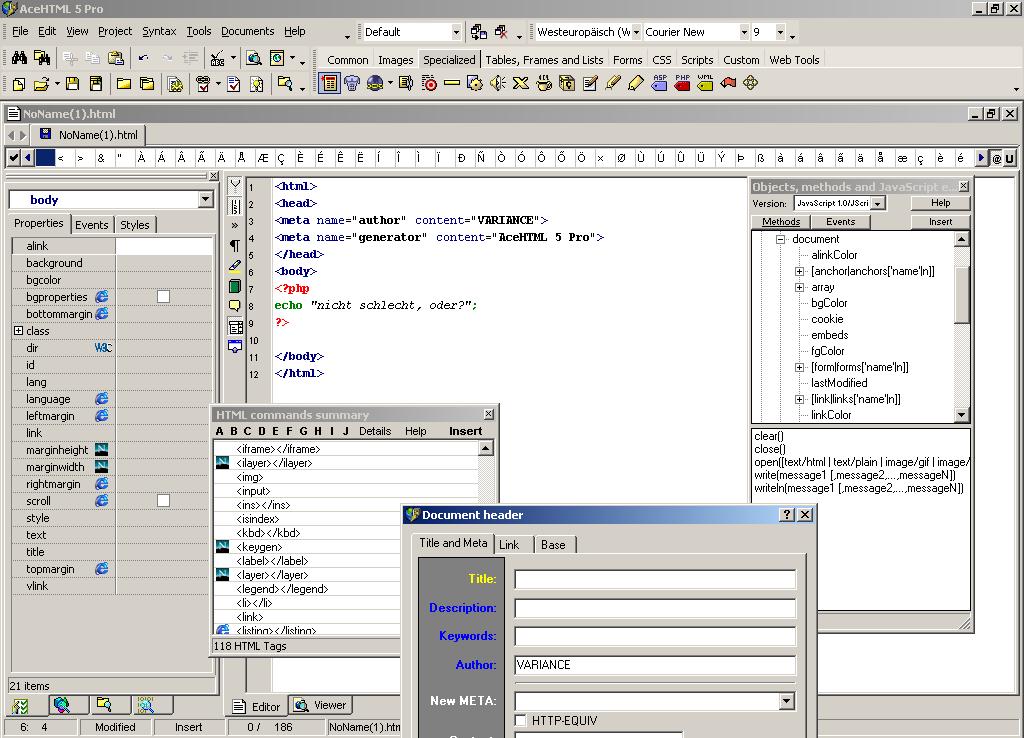Click the spell check ABC icon
Image resolution: width=1024 pixels, height=738 pixels.
(x=218, y=58)
